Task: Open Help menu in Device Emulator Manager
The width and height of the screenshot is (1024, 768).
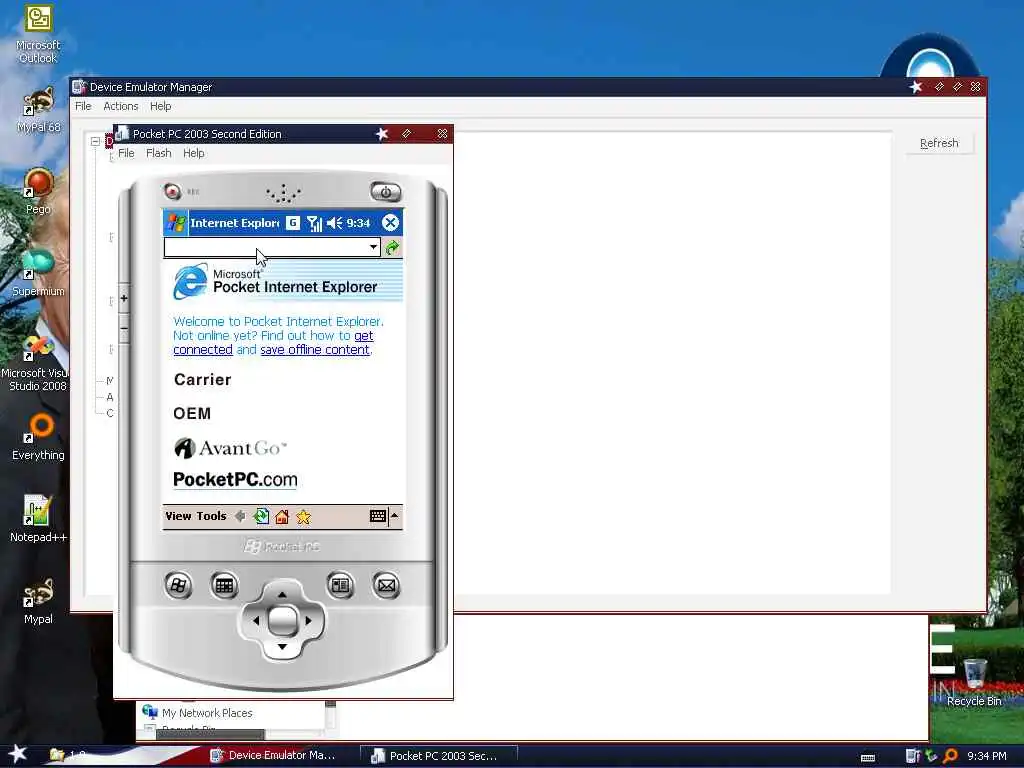Action: (161, 106)
